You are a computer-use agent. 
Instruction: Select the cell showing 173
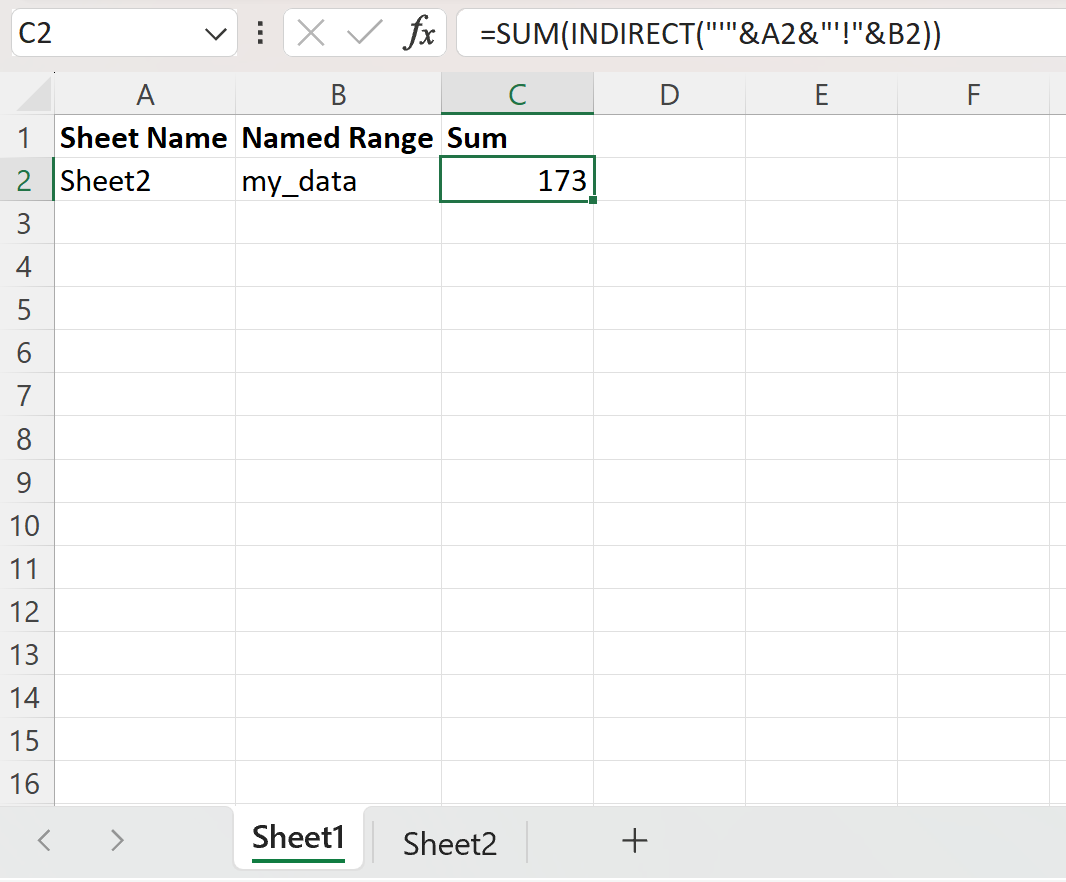click(x=517, y=181)
